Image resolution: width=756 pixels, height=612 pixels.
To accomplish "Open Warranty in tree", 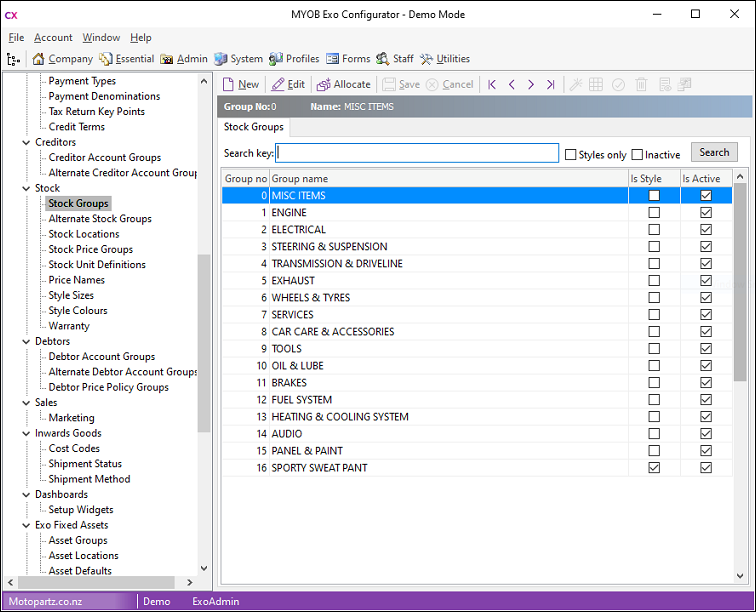I will click(69, 326).
